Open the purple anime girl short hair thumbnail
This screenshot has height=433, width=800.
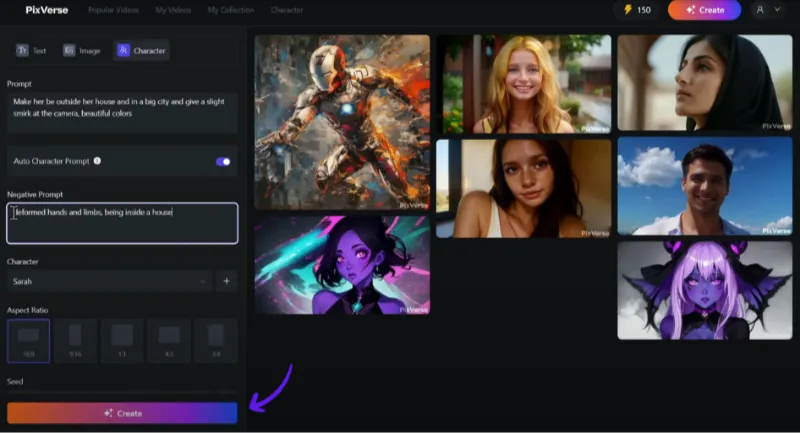click(x=342, y=265)
